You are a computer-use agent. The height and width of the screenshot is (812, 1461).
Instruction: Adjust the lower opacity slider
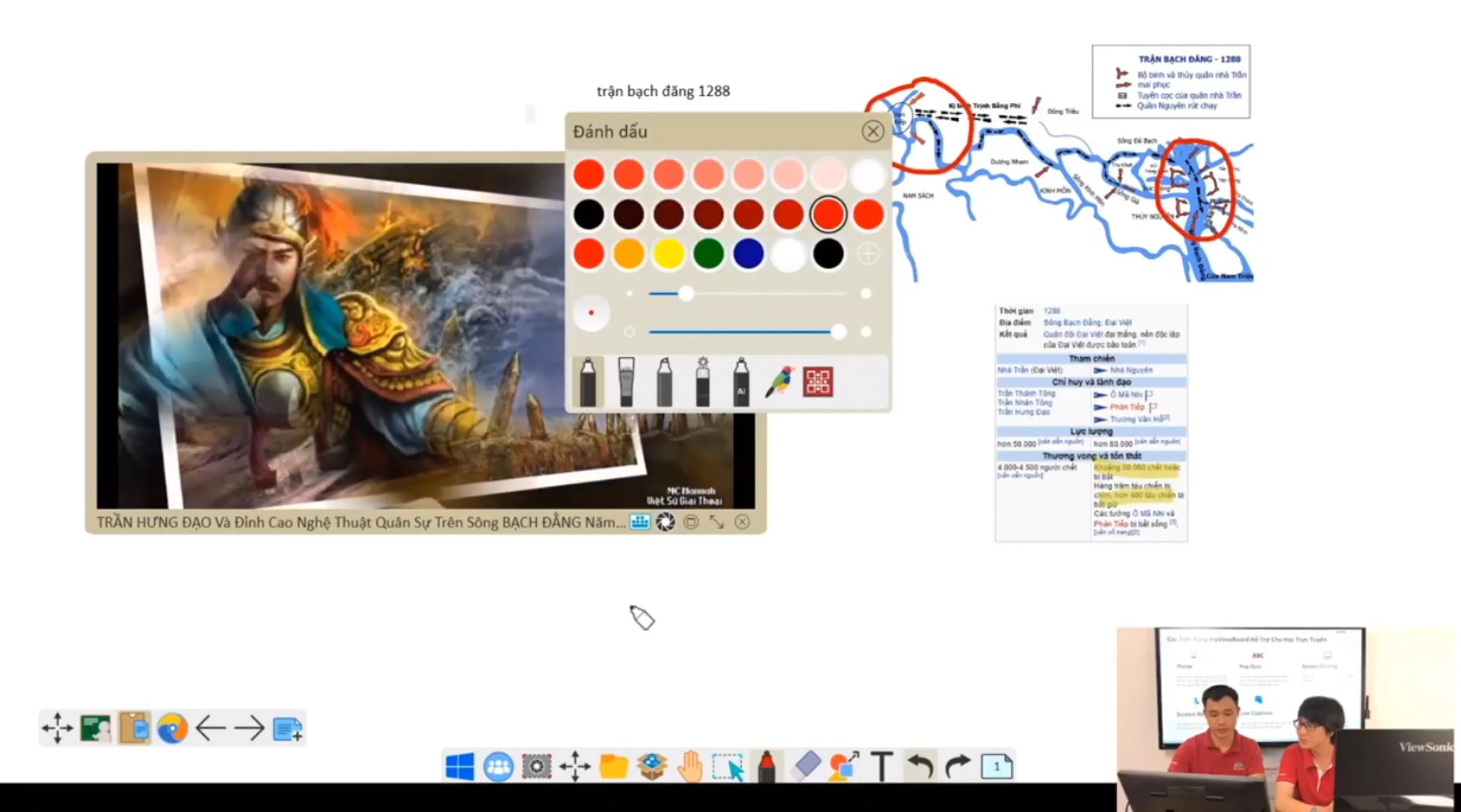click(838, 332)
